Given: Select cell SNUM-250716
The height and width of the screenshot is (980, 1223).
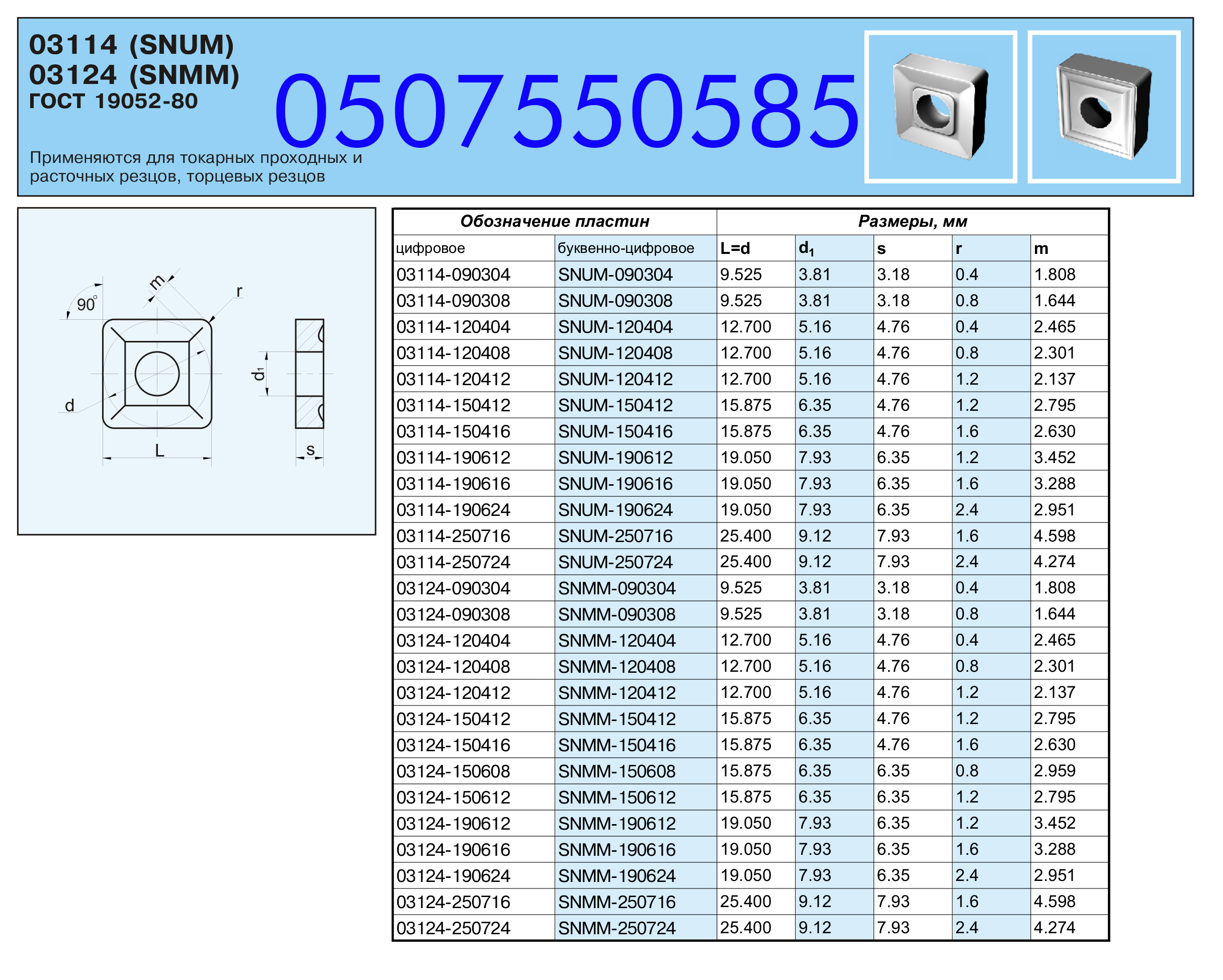Looking at the screenshot, I should click(615, 536).
